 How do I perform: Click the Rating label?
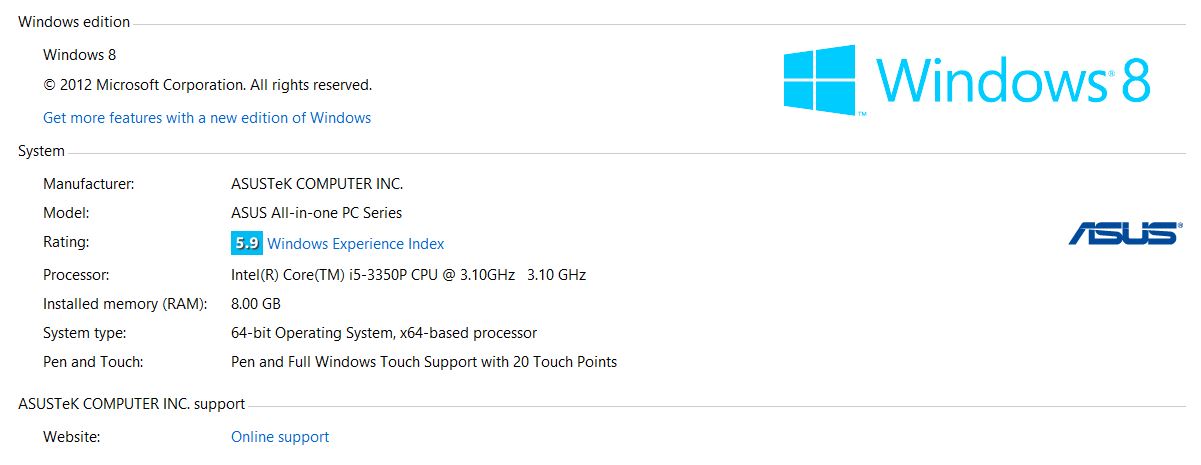tap(66, 242)
